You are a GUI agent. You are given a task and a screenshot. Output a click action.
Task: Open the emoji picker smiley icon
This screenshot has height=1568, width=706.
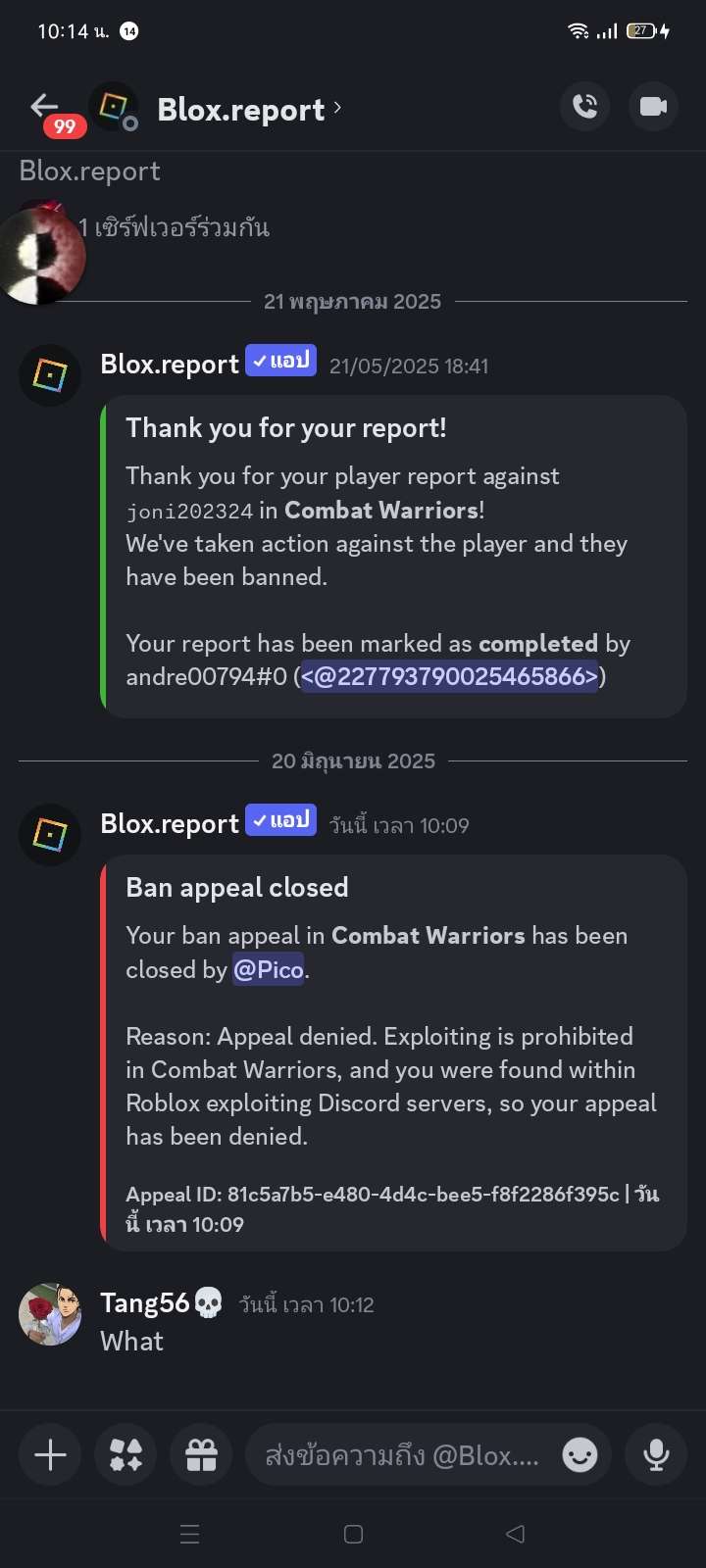580,1455
